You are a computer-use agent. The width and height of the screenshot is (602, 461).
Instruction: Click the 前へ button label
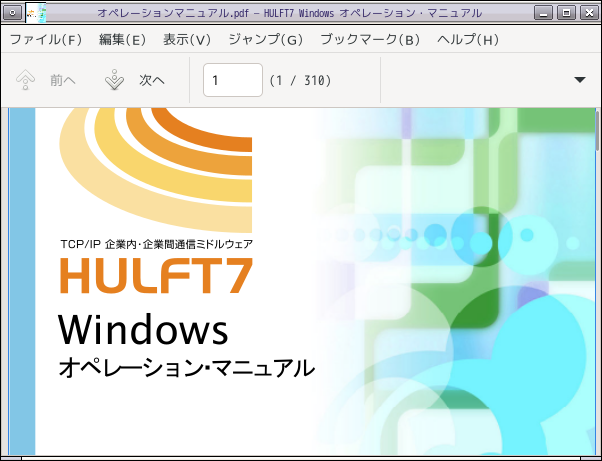pos(63,80)
